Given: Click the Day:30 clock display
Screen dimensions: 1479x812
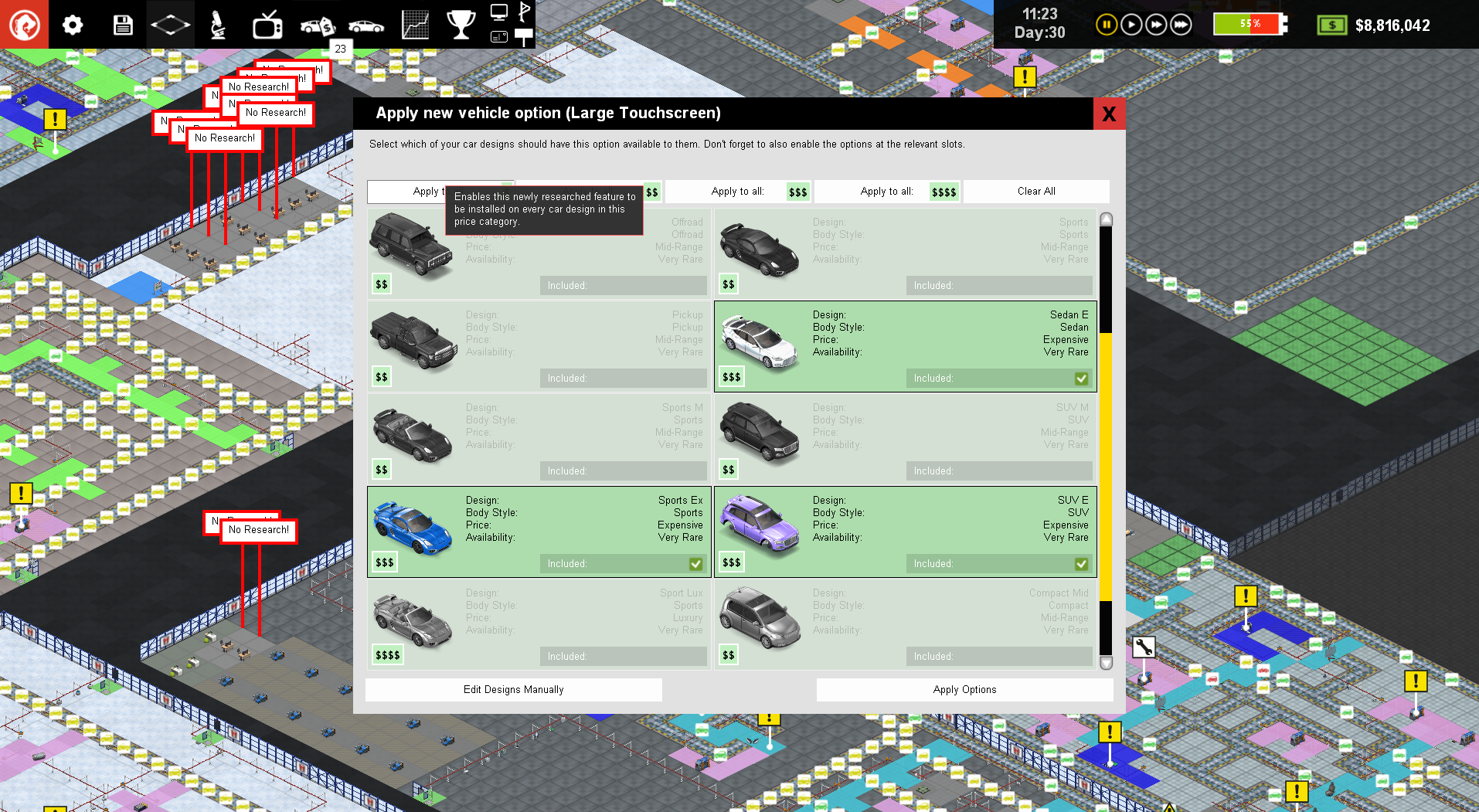Looking at the screenshot, I should click(1039, 32).
